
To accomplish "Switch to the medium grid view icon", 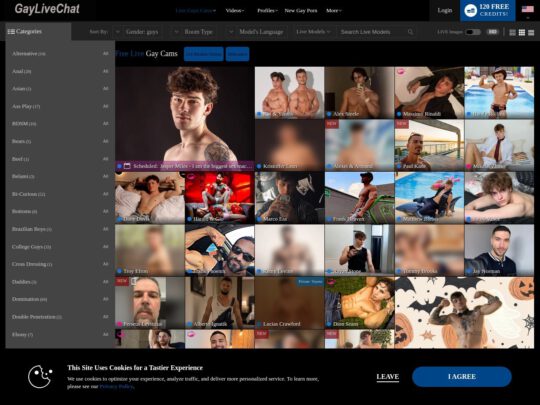I will tap(522, 32).
